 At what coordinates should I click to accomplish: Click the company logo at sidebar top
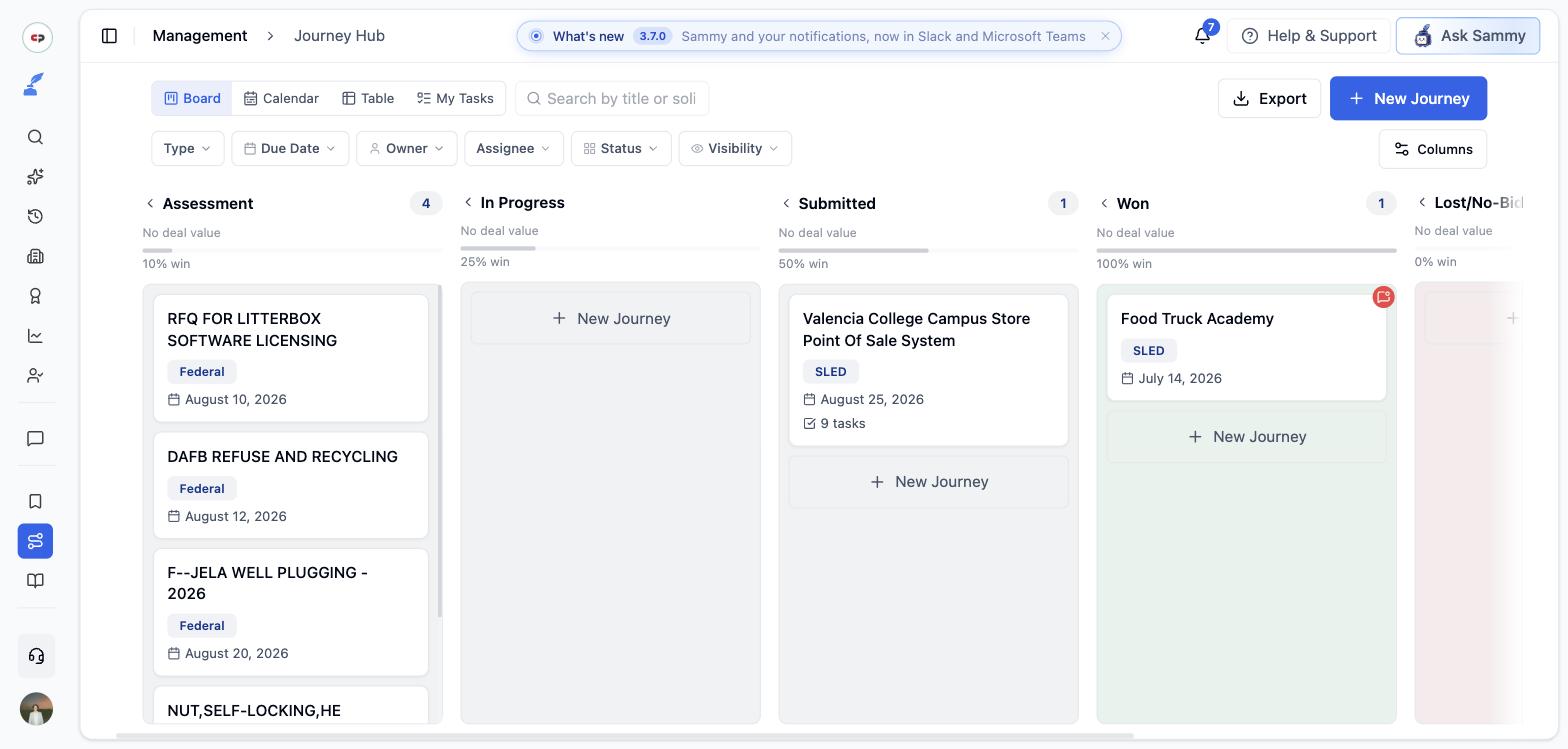(37, 37)
